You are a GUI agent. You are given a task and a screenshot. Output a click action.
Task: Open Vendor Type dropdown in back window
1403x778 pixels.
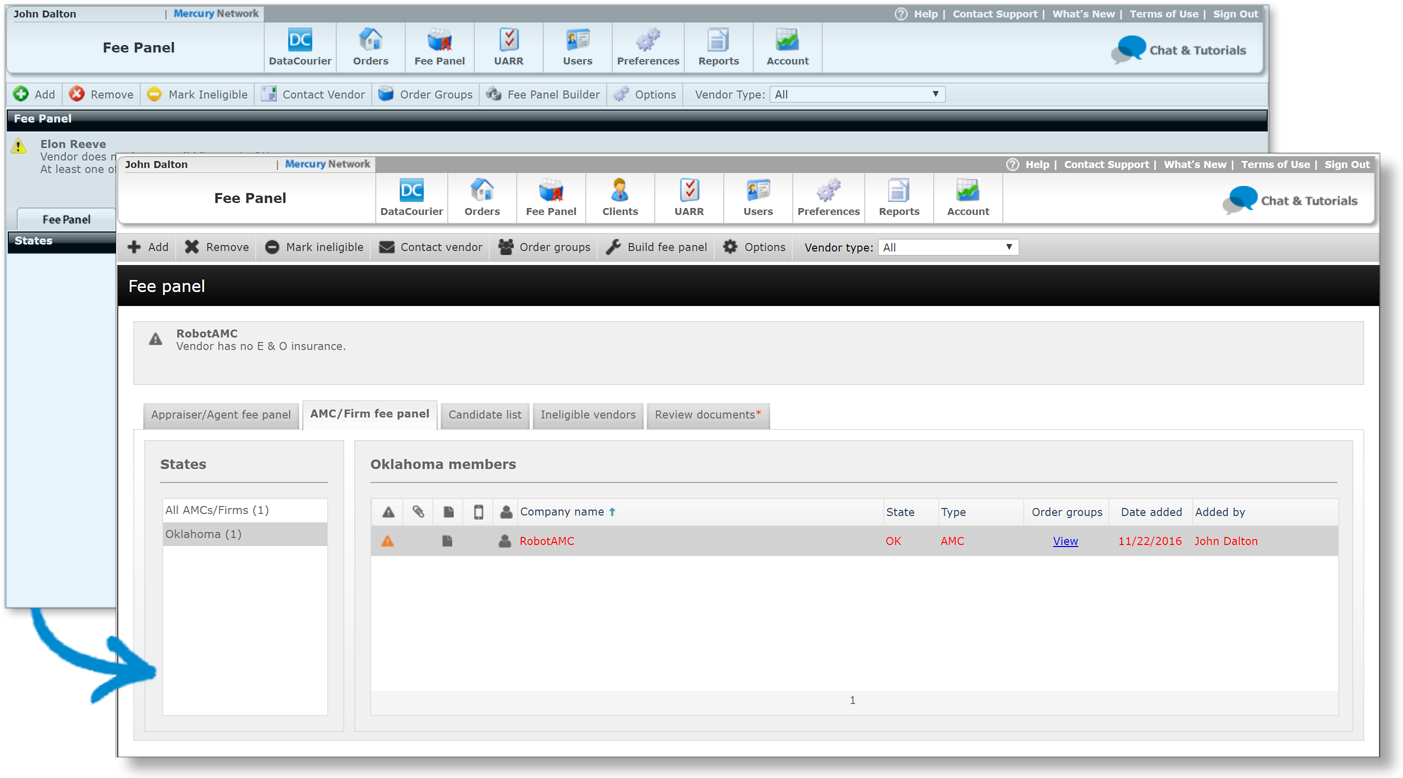pyautogui.click(x=857, y=94)
